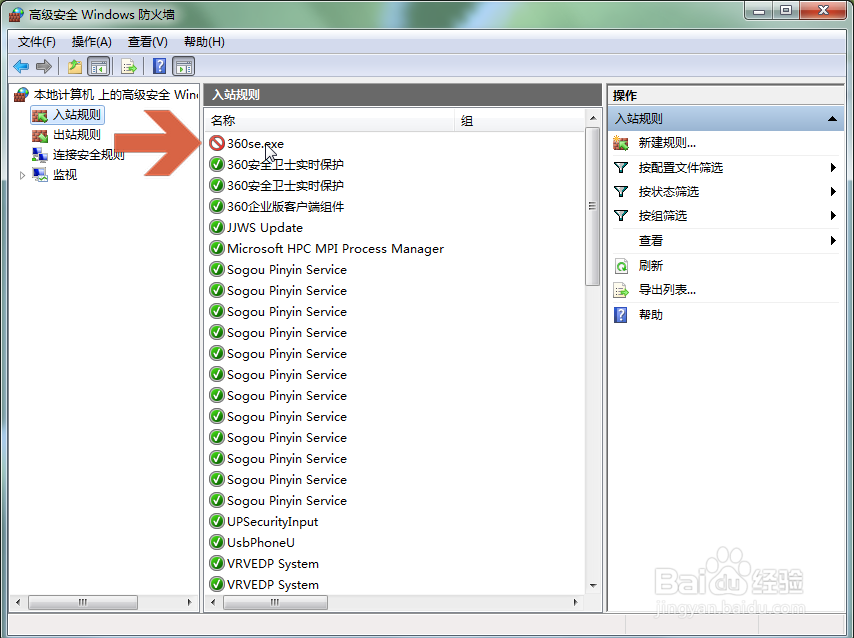Click the blocked icon beside 360se.exe

pyautogui.click(x=217, y=143)
